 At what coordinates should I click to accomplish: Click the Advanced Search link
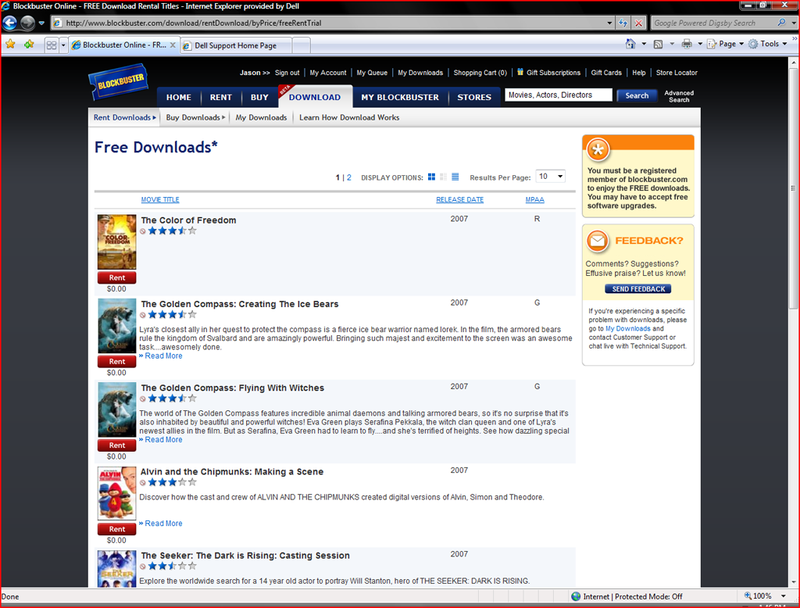pos(679,96)
